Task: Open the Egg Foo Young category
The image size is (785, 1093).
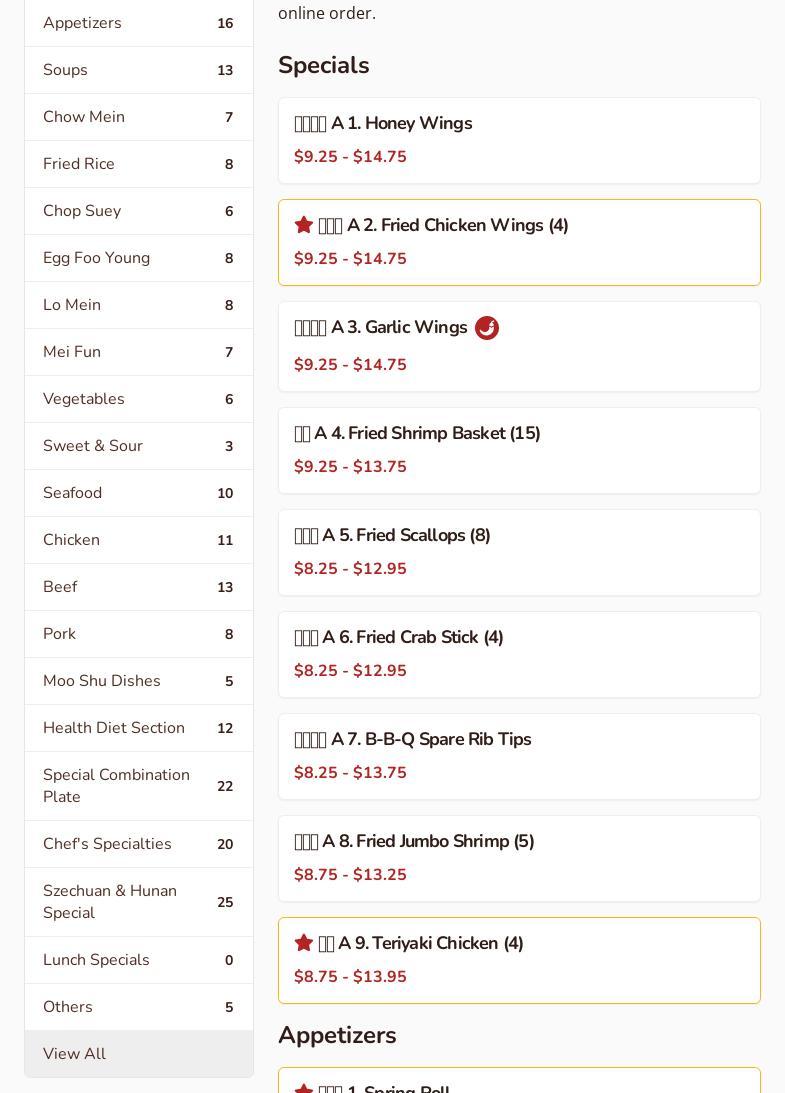Action: tap(138, 258)
